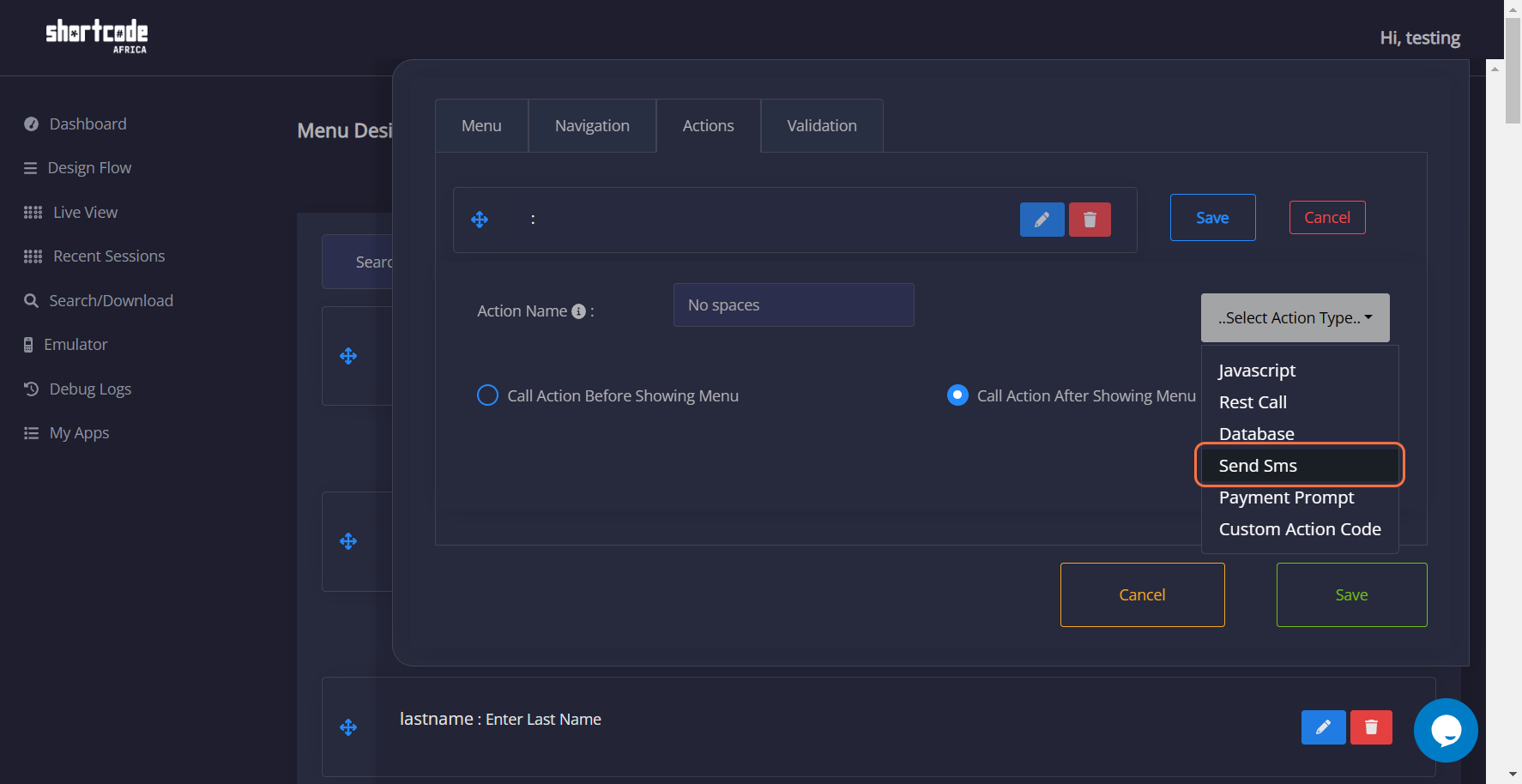Open Design Flow from the sidebar
The image size is (1522, 784).
point(89,168)
